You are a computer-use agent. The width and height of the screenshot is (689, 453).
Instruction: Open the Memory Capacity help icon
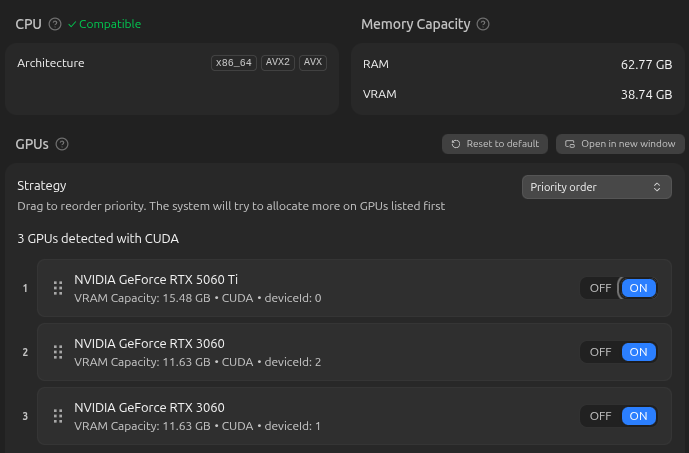483,24
